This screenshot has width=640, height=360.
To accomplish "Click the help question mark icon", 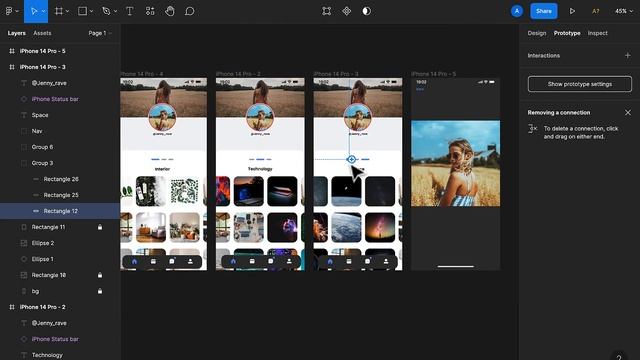I will click(x=619, y=357).
